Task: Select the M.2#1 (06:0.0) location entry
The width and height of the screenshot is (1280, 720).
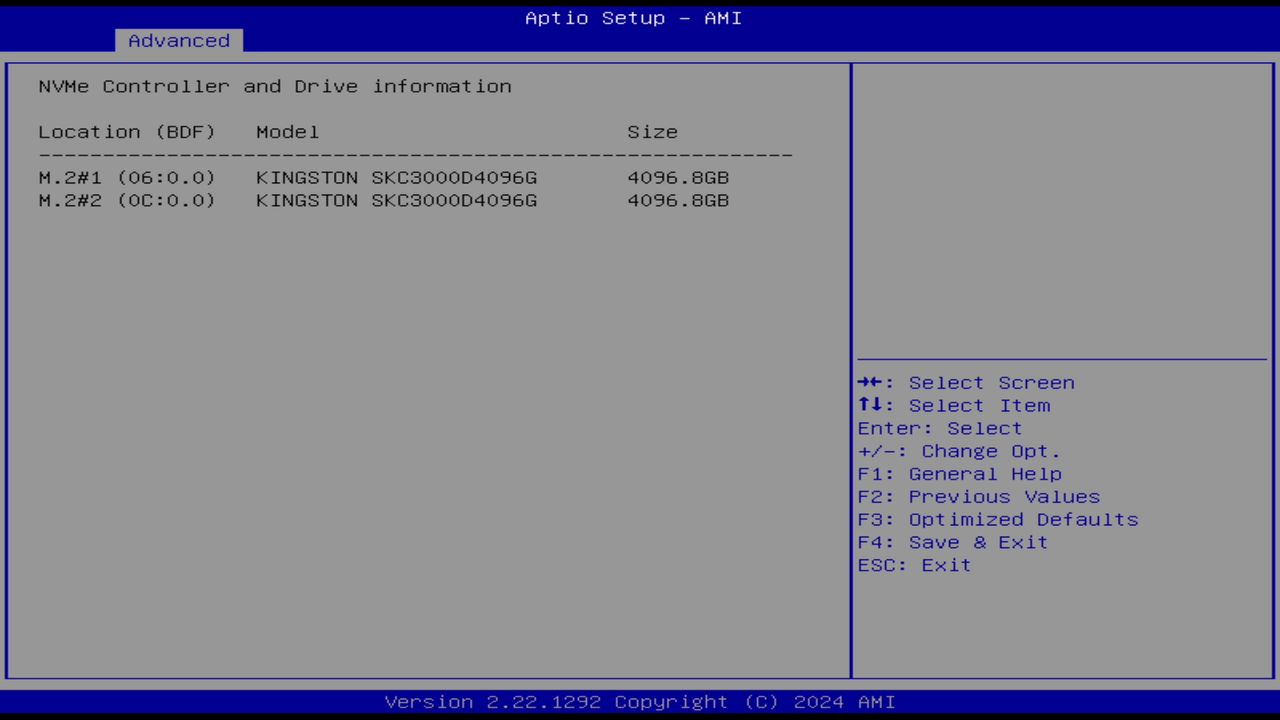Action: (127, 178)
